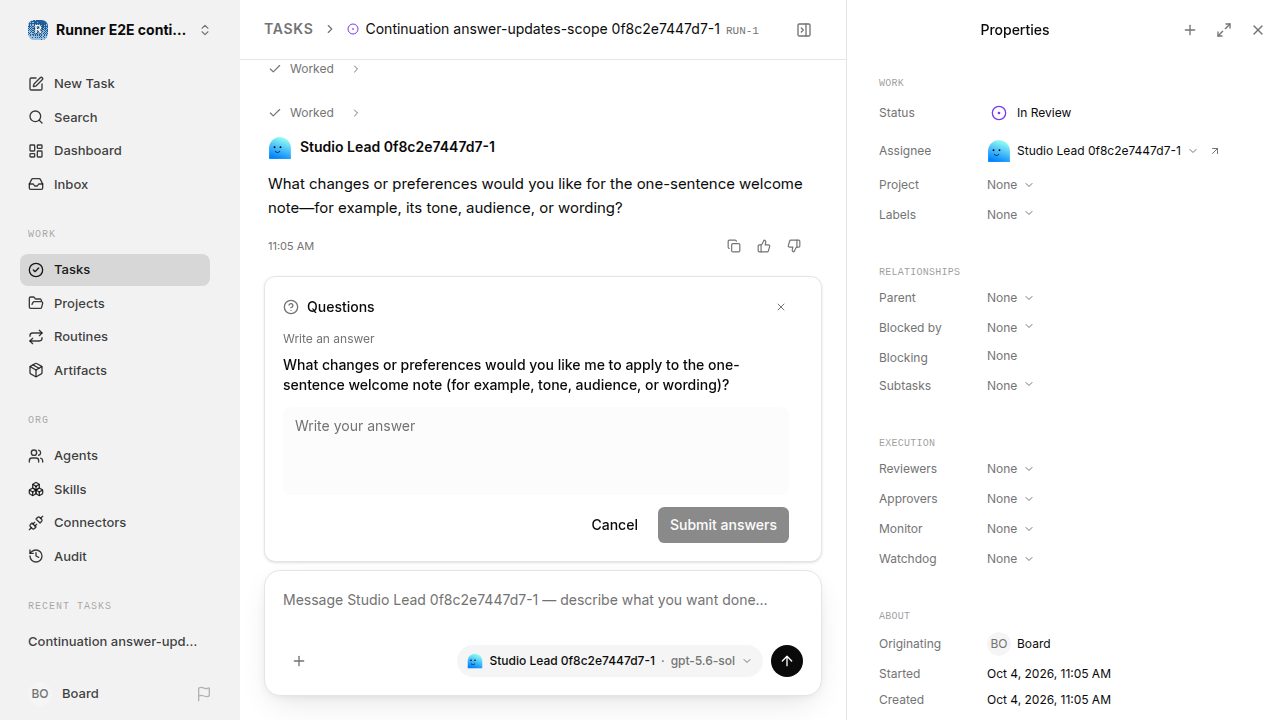Open the workspace switcher Runner E2E
Image resolution: width=1280 pixels, height=720 pixels.
pos(120,30)
